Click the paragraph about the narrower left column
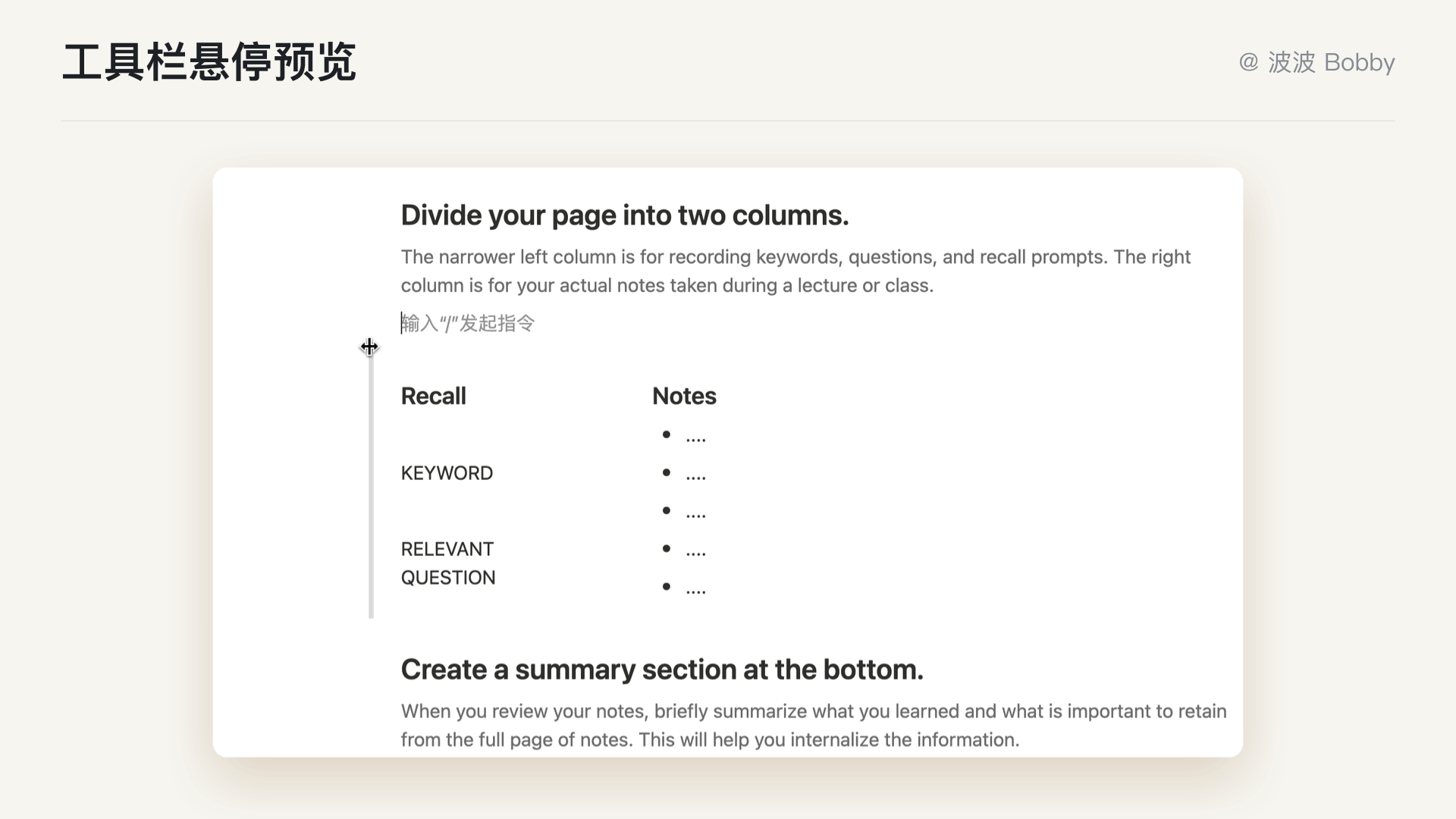This screenshot has width=1456, height=819. [x=795, y=271]
